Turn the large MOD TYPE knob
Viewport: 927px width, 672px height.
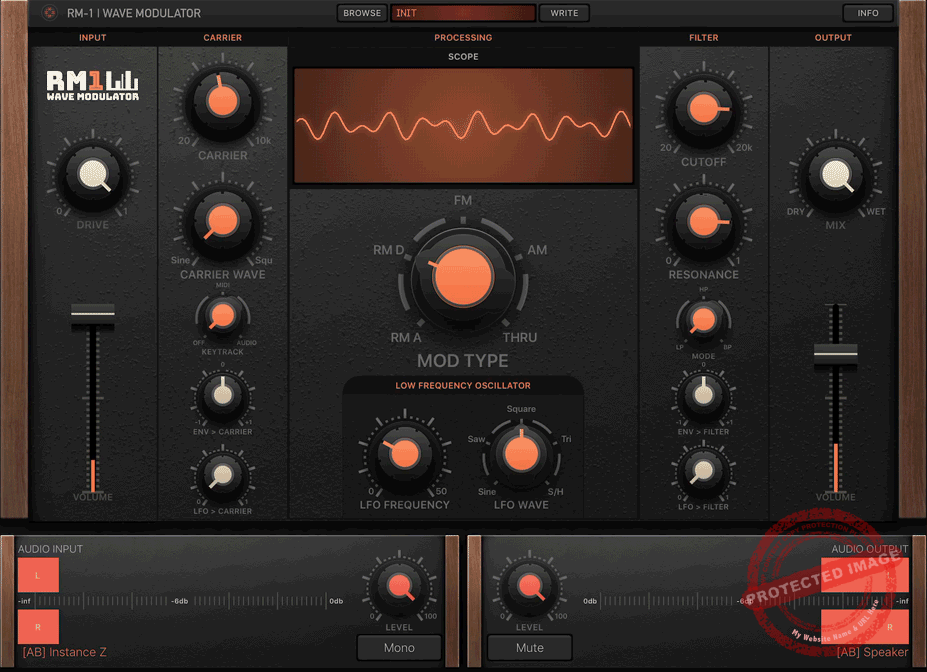tap(463, 277)
